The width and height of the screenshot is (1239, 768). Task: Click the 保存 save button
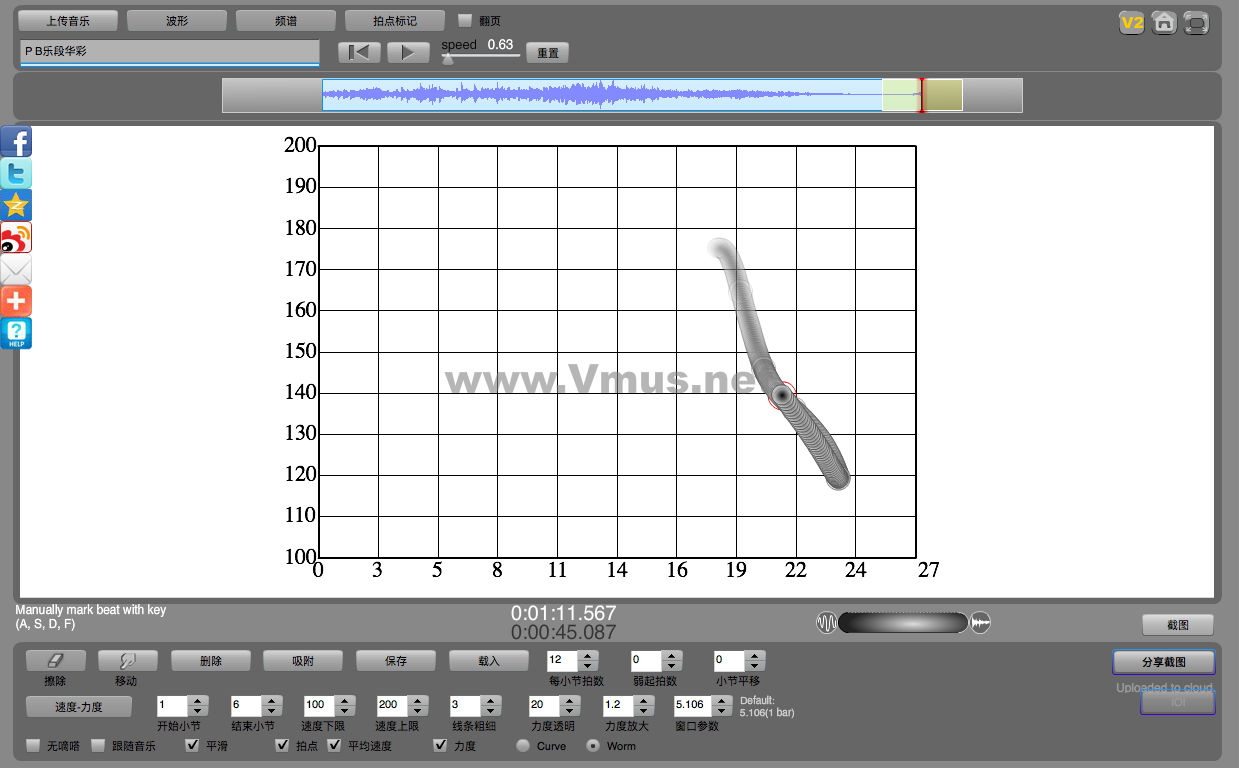[x=395, y=661]
